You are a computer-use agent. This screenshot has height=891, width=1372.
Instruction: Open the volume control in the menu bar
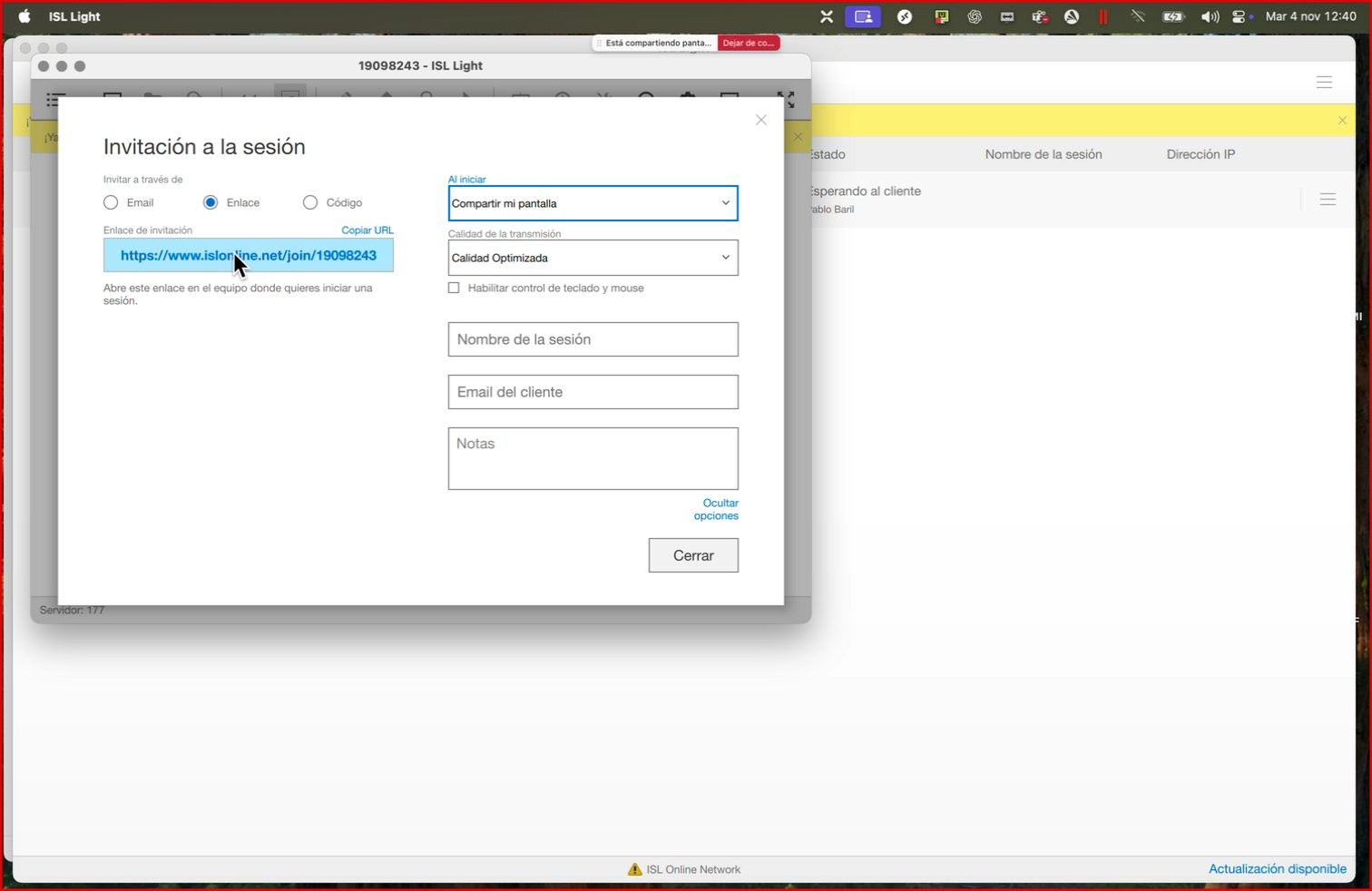[x=1209, y=16]
